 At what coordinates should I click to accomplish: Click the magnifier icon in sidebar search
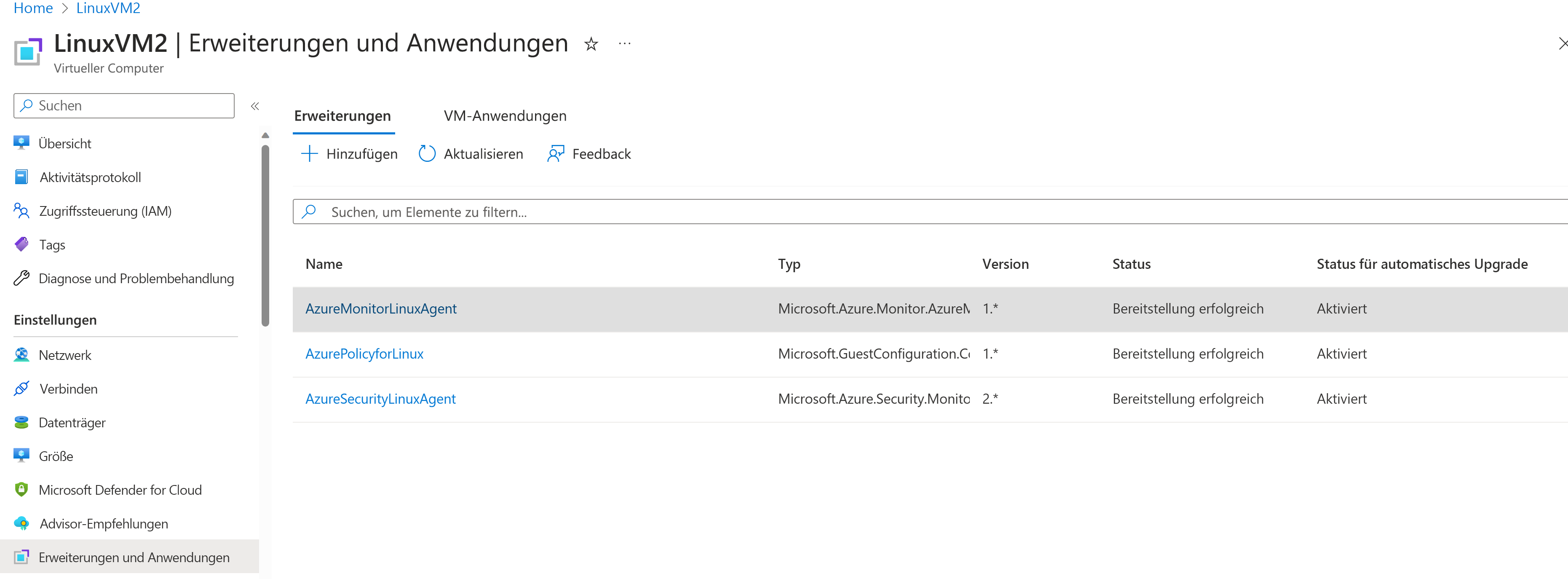[x=26, y=105]
